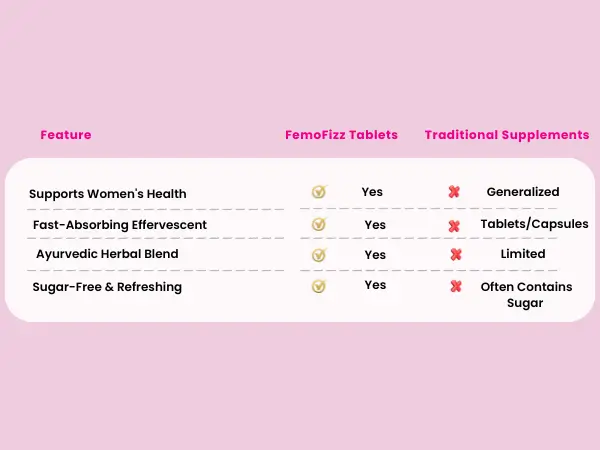Click the Tablets/Capsules text
The image size is (600, 450).
(534, 223)
